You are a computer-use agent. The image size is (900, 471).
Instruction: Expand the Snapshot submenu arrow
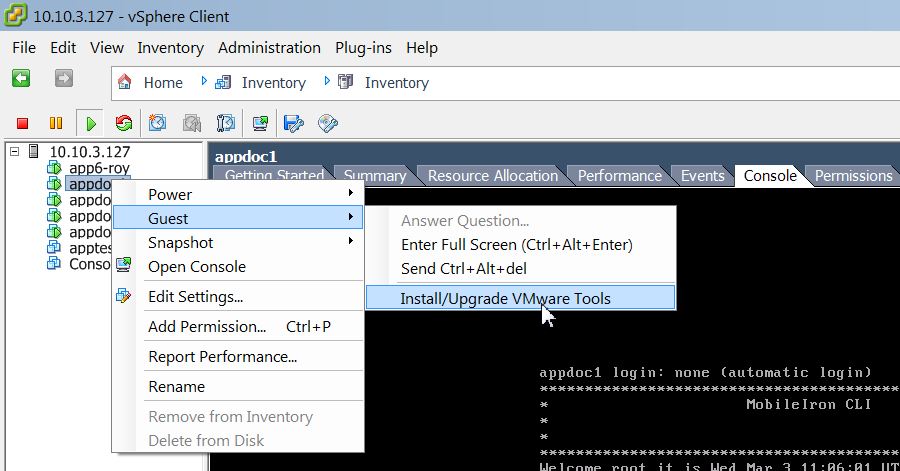pyautogui.click(x=350, y=241)
